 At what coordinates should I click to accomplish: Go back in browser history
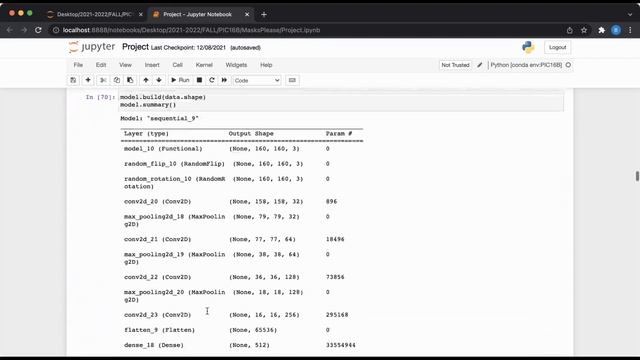(x=10, y=30)
